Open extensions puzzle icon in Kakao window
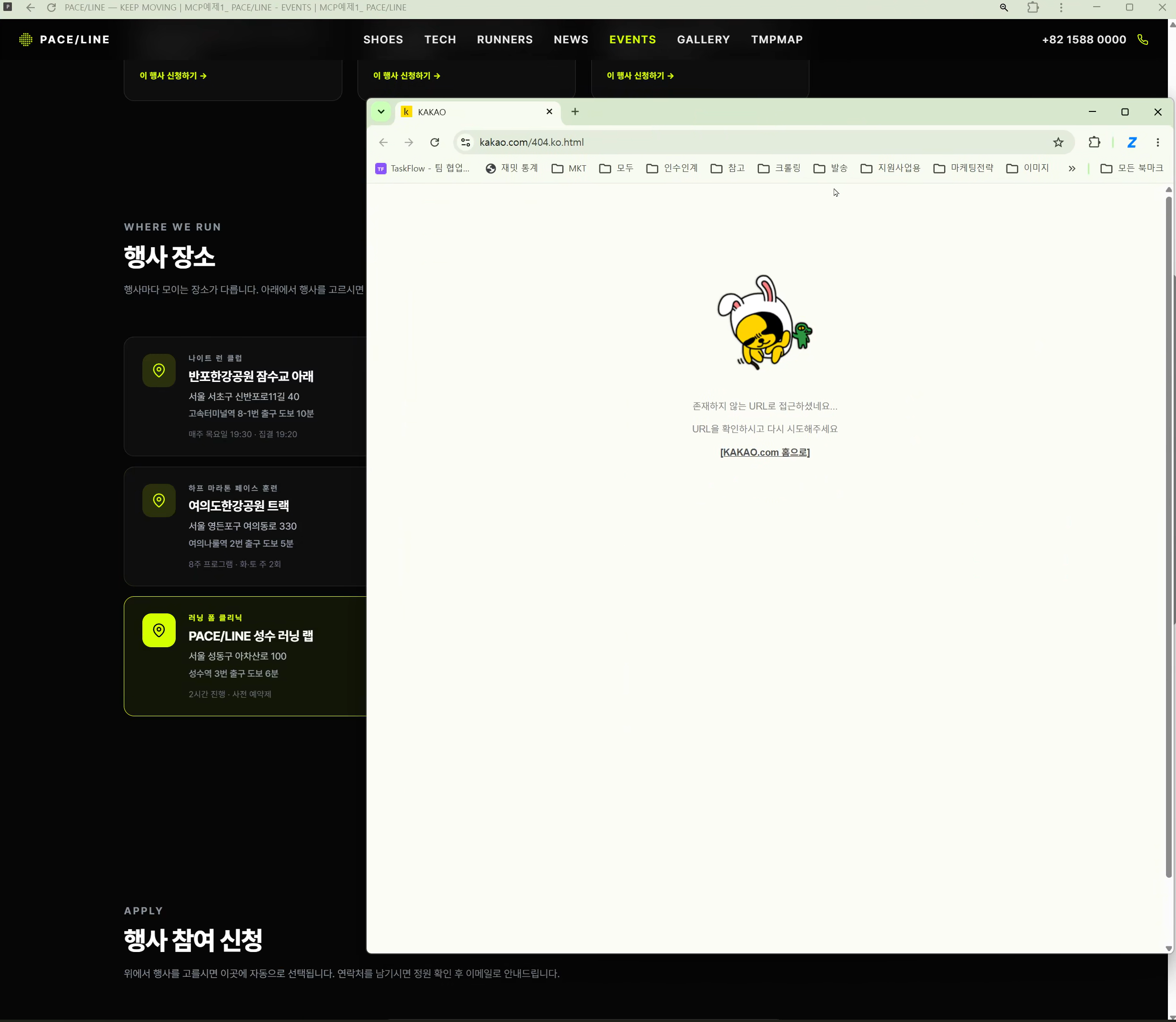The height and width of the screenshot is (1022, 1176). [1094, 142]
